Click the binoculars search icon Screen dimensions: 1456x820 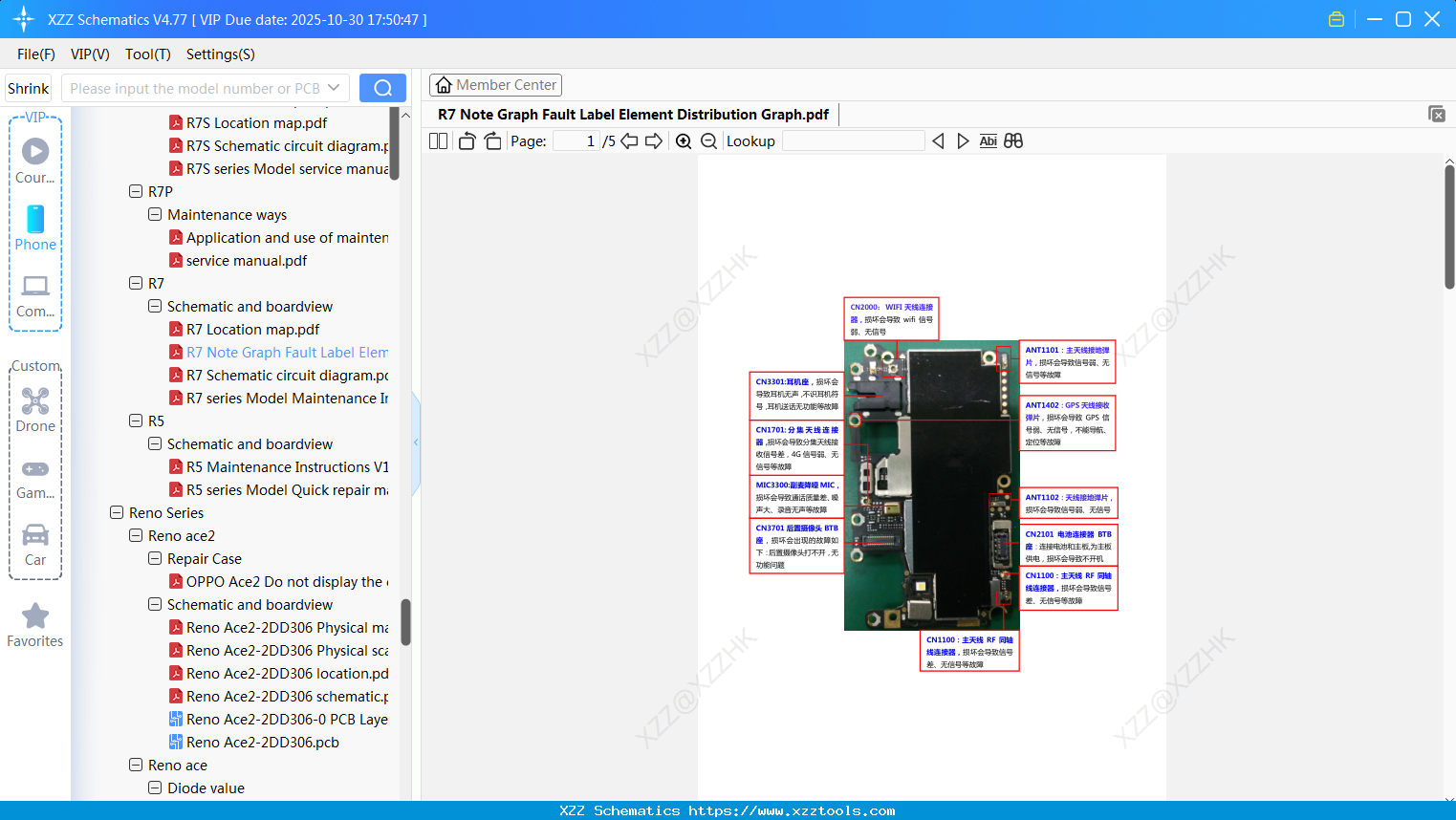(1013, 141)
